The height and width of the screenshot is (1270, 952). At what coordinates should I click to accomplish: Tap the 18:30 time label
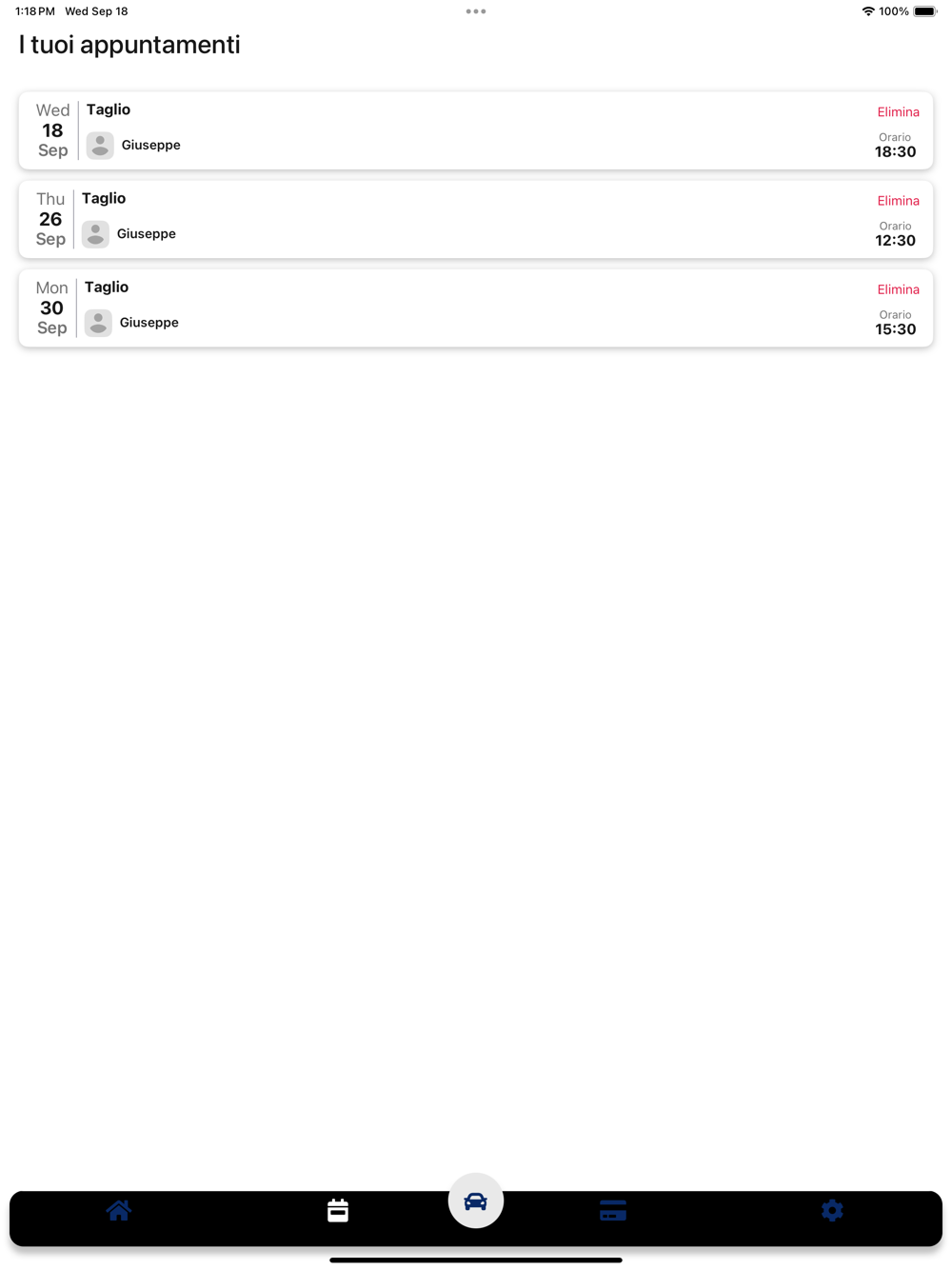point(895,151)
